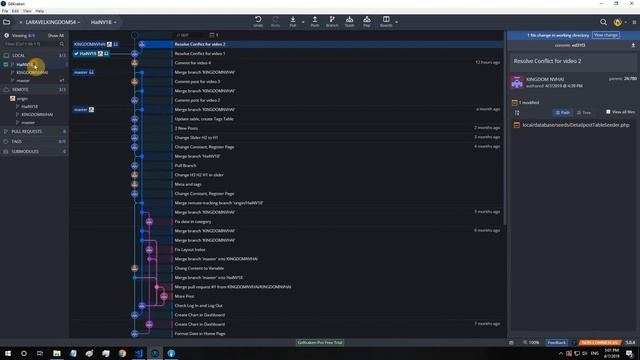Viewport: 640px width, 360px height.
Task: Click the modified file icon beside DetailpostTableSeeder.php
Action: point(516,125)
